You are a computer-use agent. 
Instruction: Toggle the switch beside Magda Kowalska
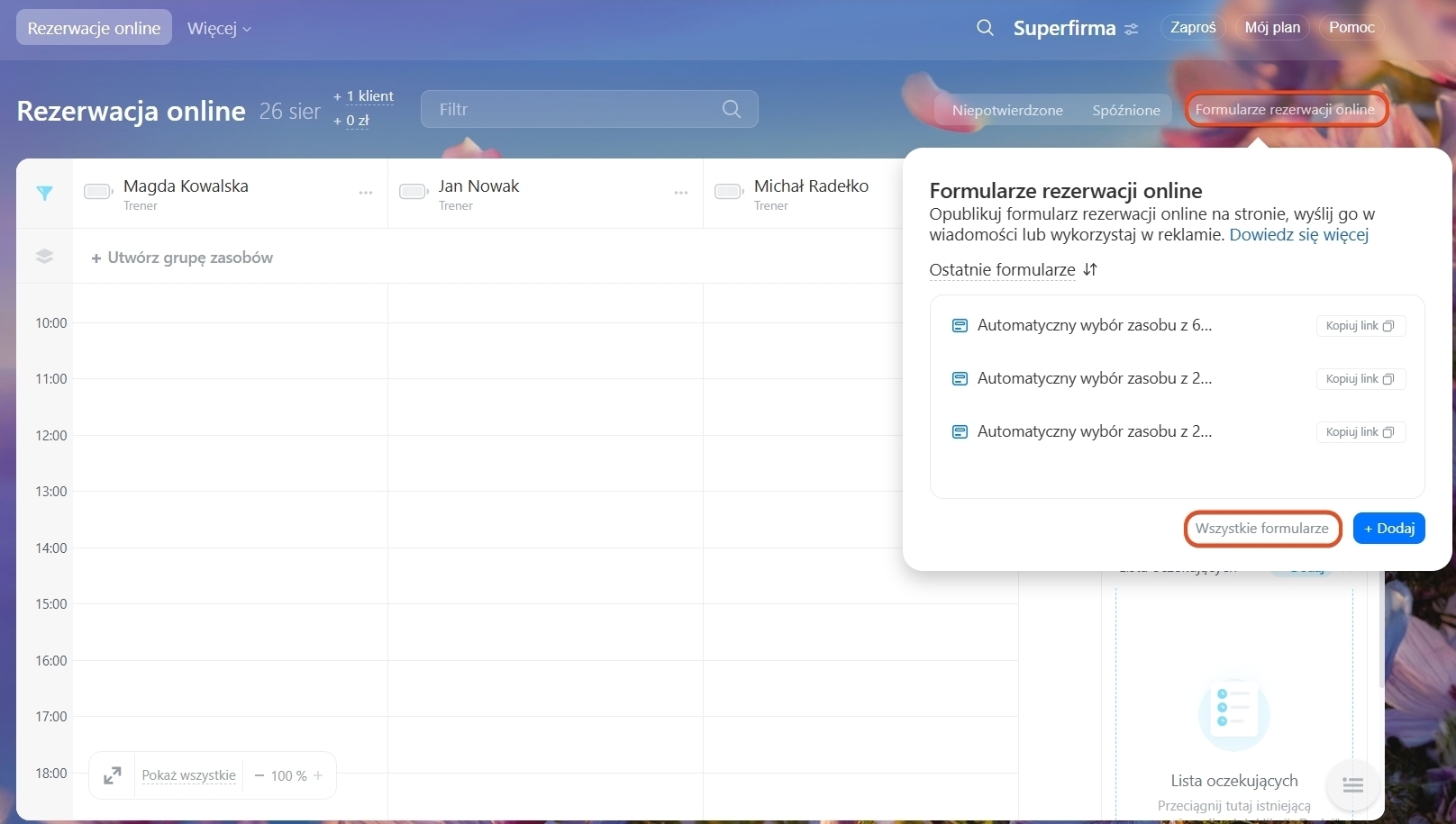(97, 191)
